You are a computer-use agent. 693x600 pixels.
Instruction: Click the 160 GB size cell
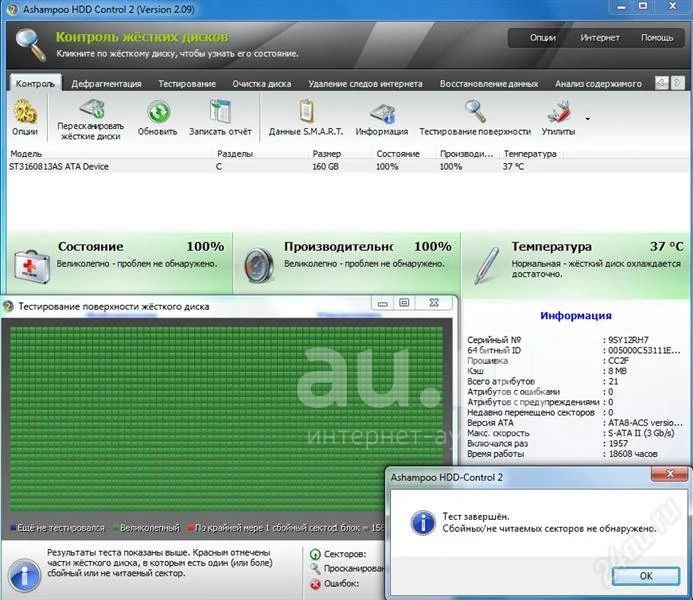(325, 167)
